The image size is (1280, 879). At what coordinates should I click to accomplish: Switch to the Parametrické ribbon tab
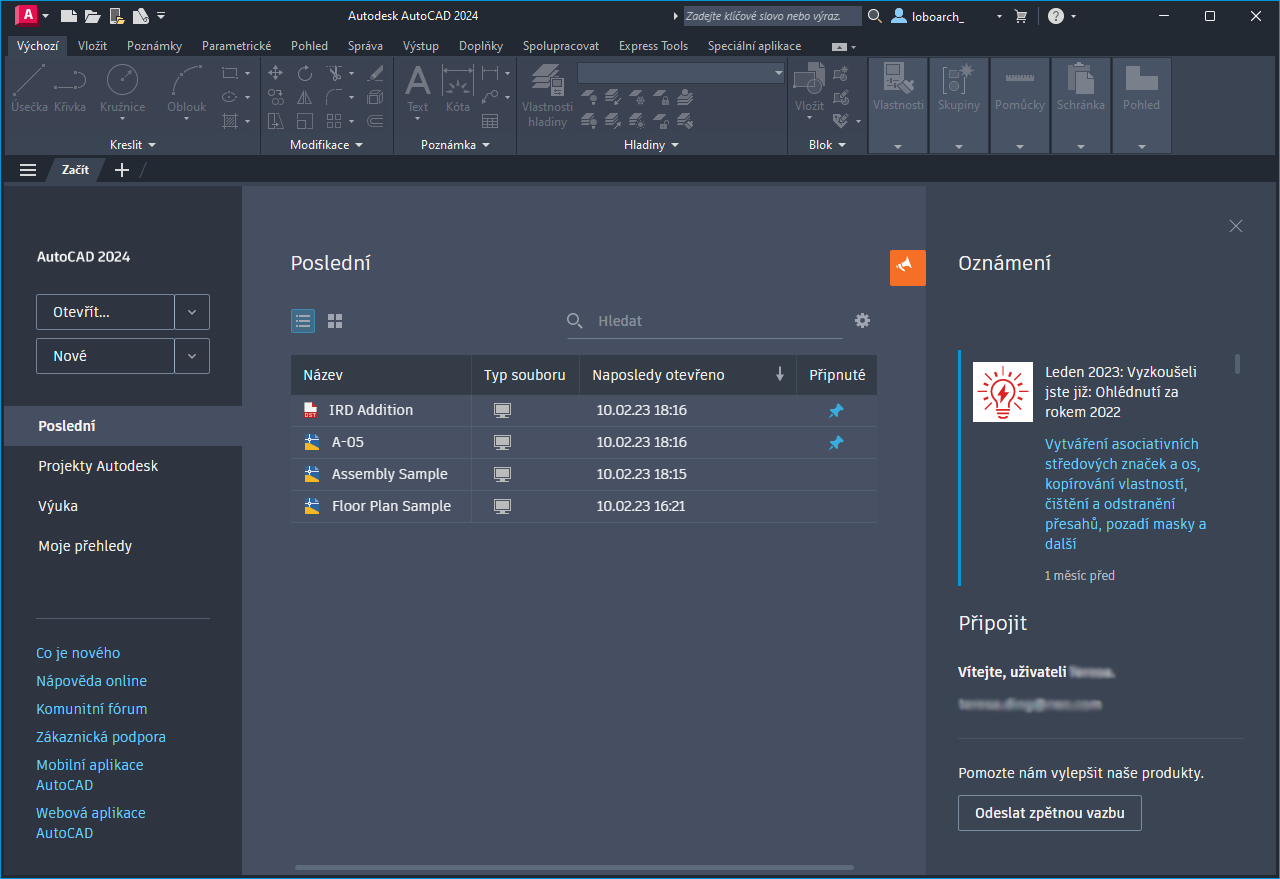click(x=236, y=46)
